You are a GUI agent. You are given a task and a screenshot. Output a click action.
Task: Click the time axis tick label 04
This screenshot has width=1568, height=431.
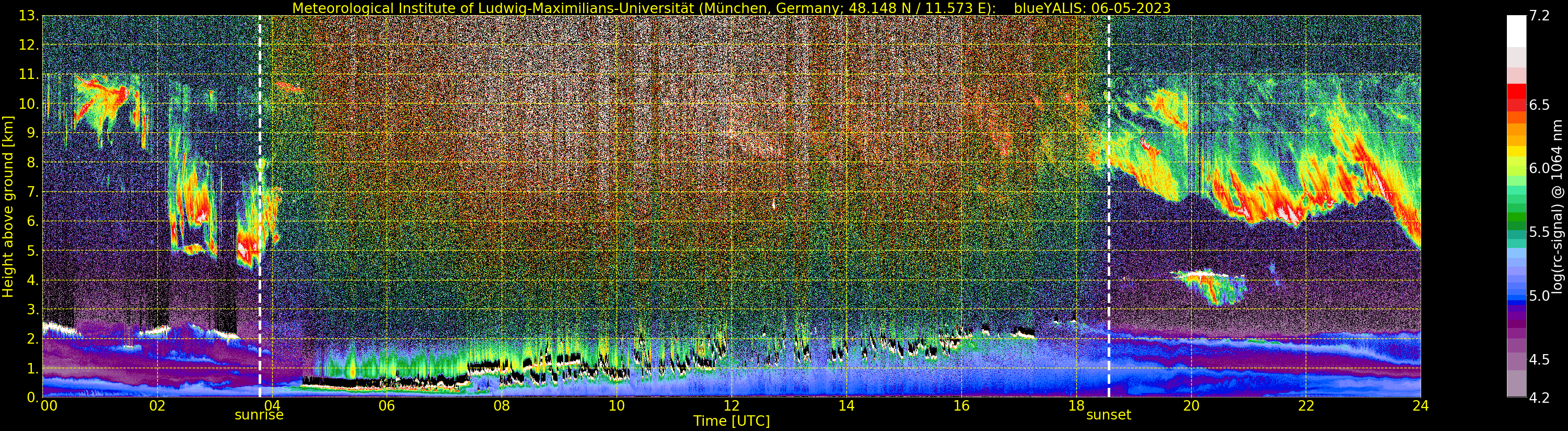pyautogui.click(x=272, y=405)
